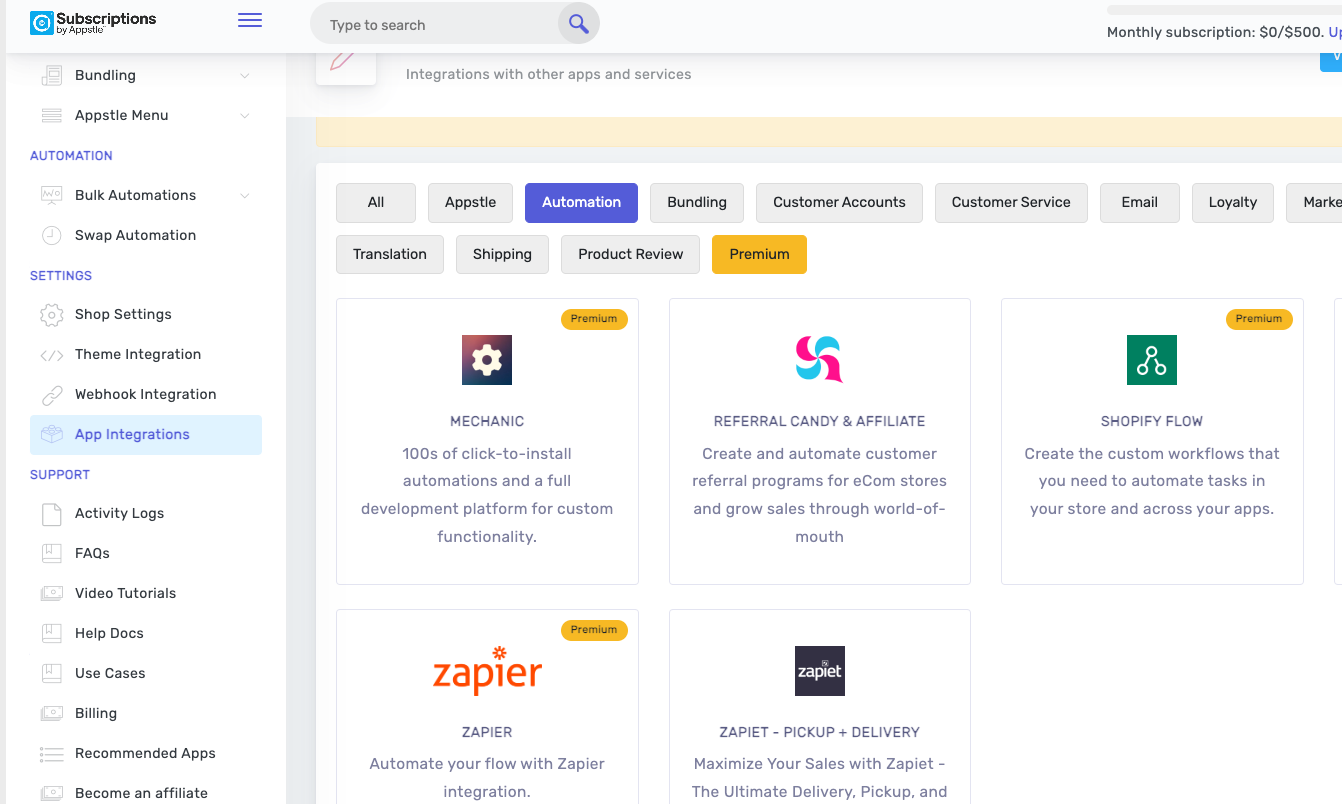Open the Mechanic app gear logo
Image resolution: width=1342 pixels, height=804 pixels.
pos(487,360)
